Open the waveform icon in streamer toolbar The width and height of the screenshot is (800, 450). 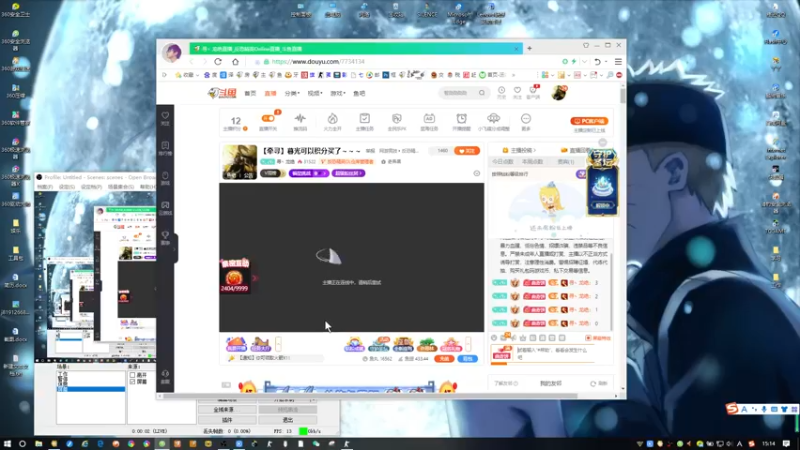(300, 121)
